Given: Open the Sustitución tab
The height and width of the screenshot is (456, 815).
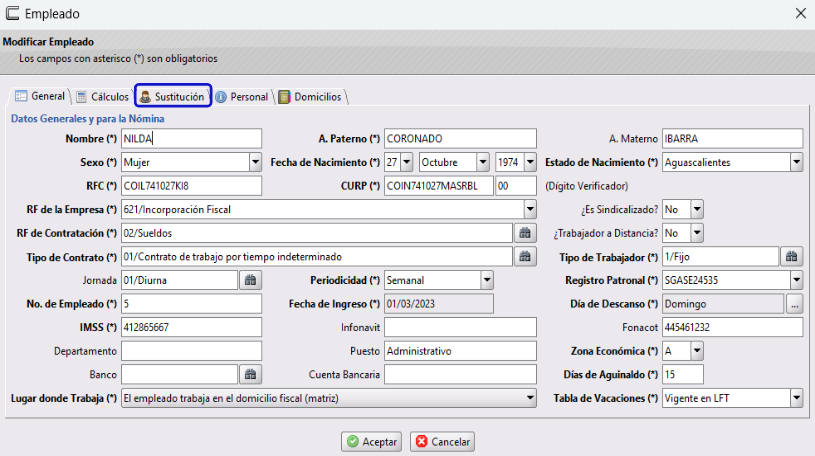Looking at the screenshot, I should coord(173,97).
